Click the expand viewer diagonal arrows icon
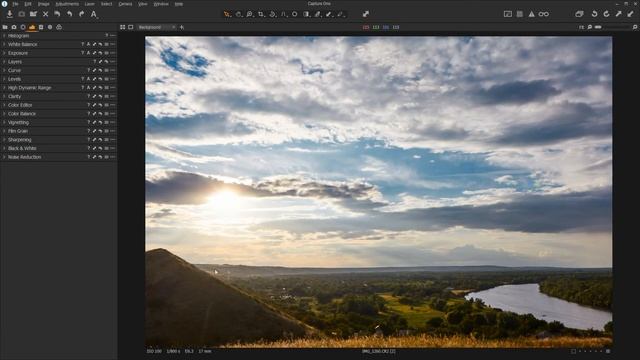This screenshot has height=360, width=640. (x=366, y=14)
